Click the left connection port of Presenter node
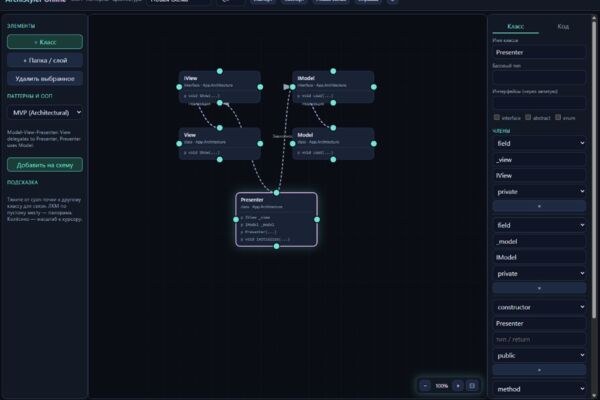 click(236, 219)
